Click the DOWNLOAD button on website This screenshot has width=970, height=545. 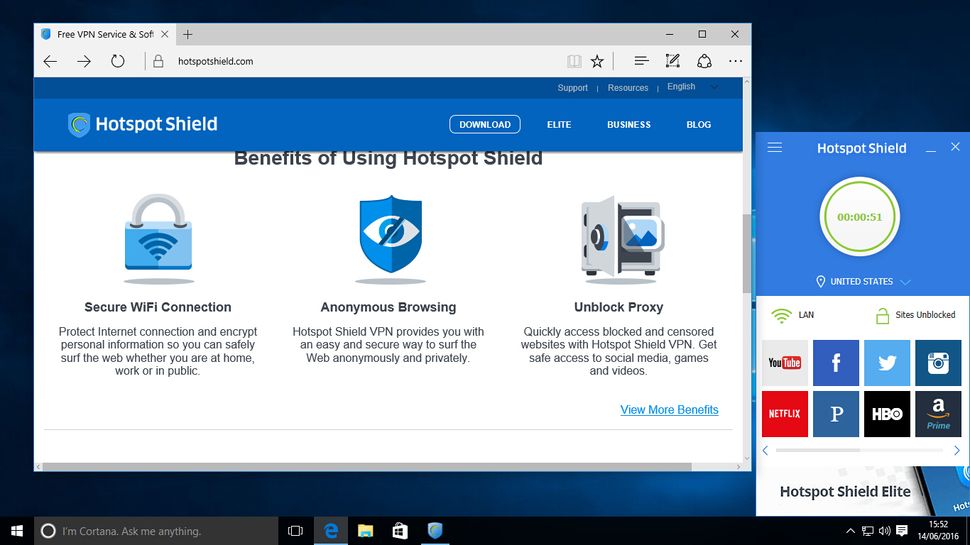484,124
